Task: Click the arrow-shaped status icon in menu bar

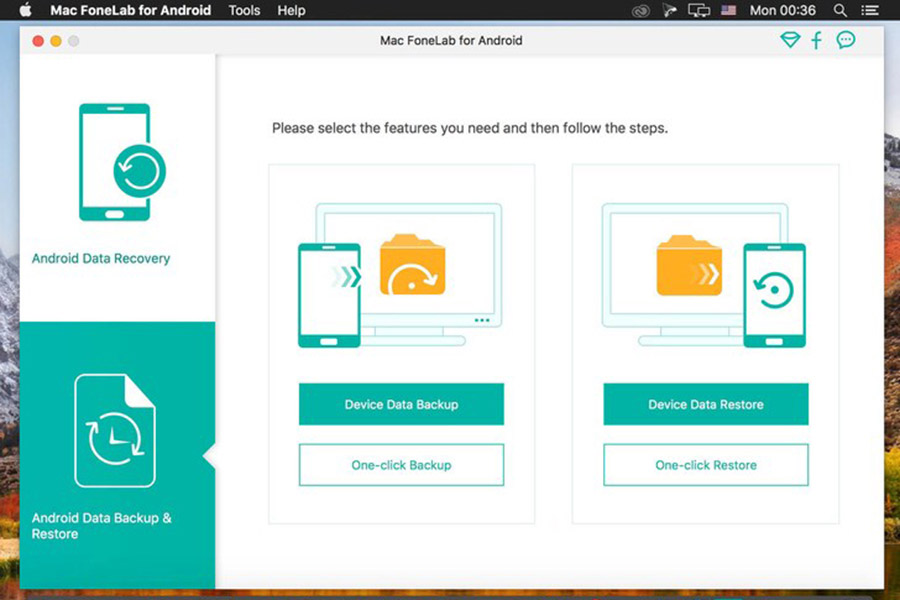Action: [669, 10]
